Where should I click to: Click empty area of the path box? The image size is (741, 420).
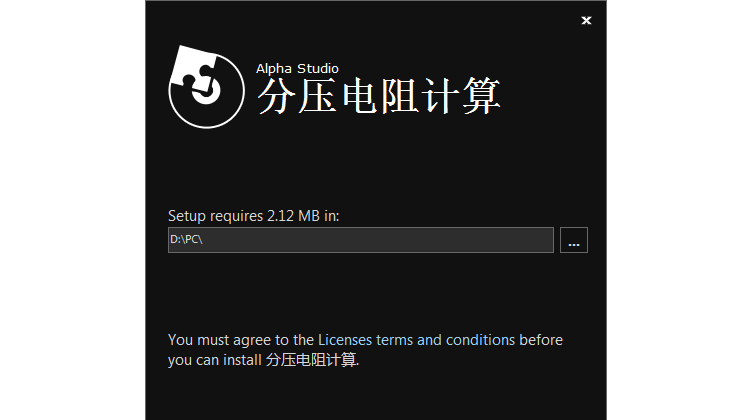(x=378, y=240)
